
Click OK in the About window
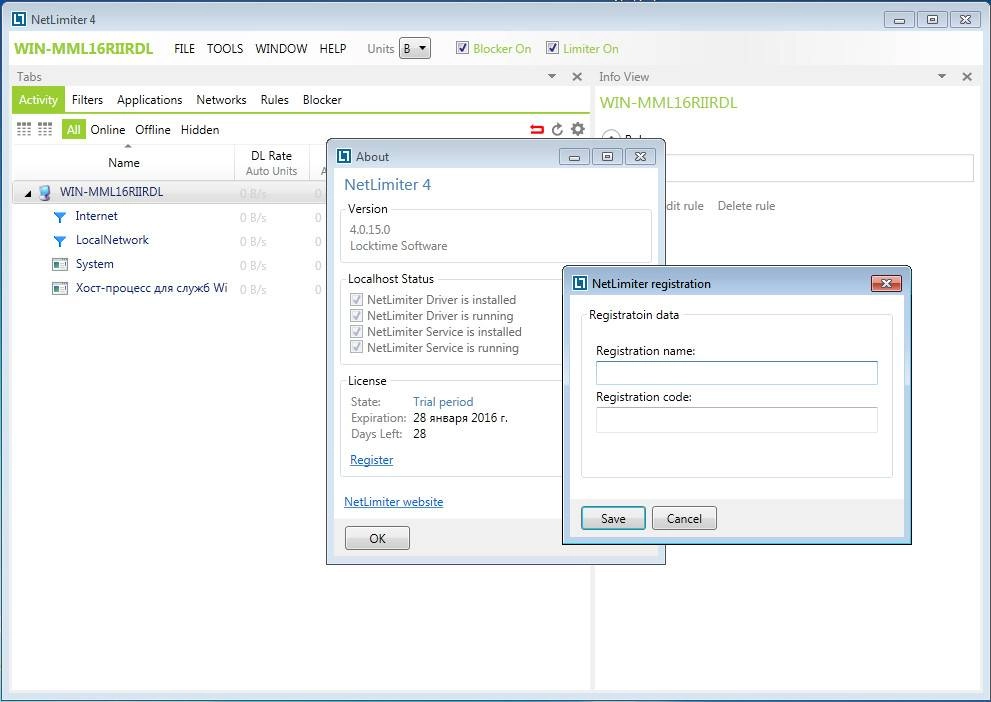(377, 538)
